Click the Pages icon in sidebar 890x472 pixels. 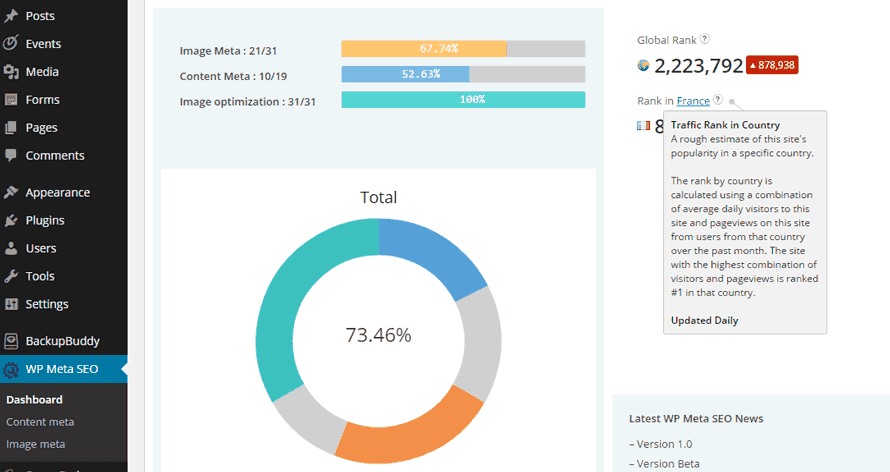tap(11, 128)
